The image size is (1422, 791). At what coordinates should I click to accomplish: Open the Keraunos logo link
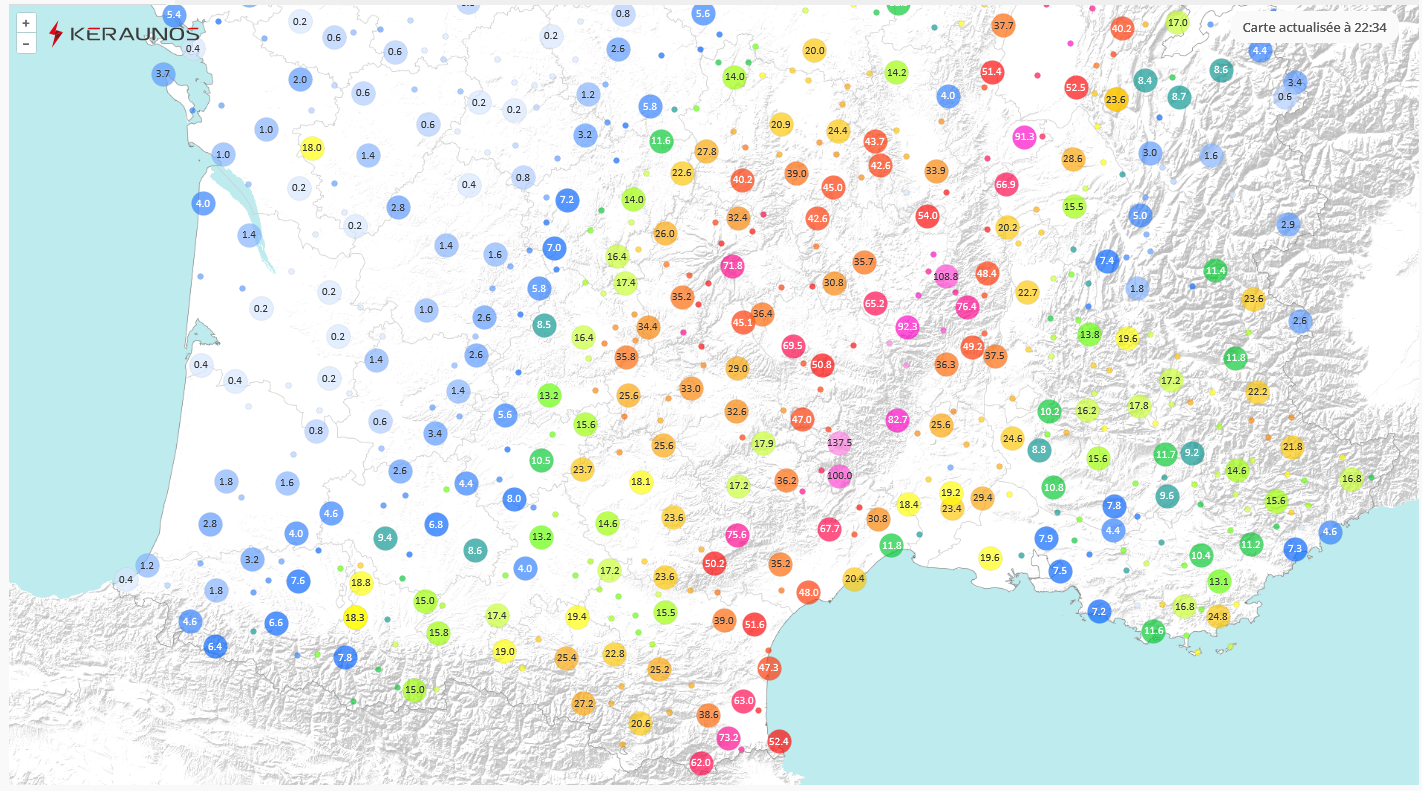[124, 33]
